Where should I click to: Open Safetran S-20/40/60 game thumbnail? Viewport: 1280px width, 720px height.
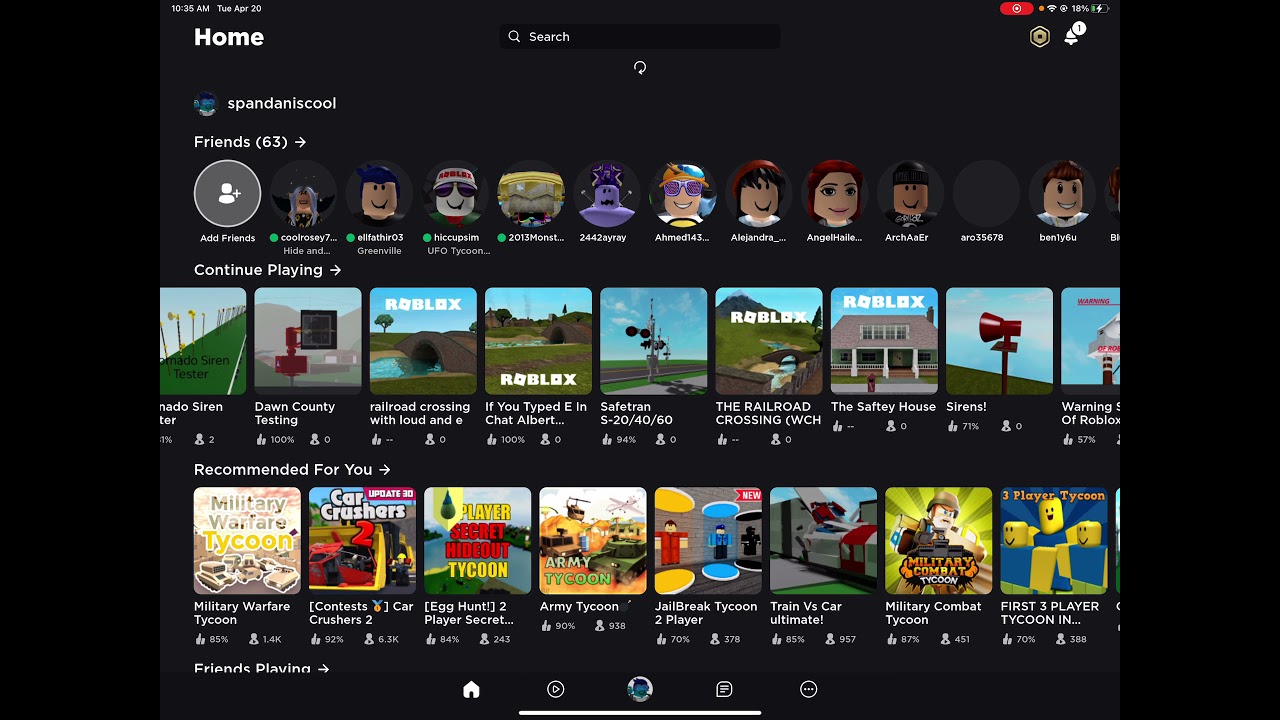click(x=654, y=341)
